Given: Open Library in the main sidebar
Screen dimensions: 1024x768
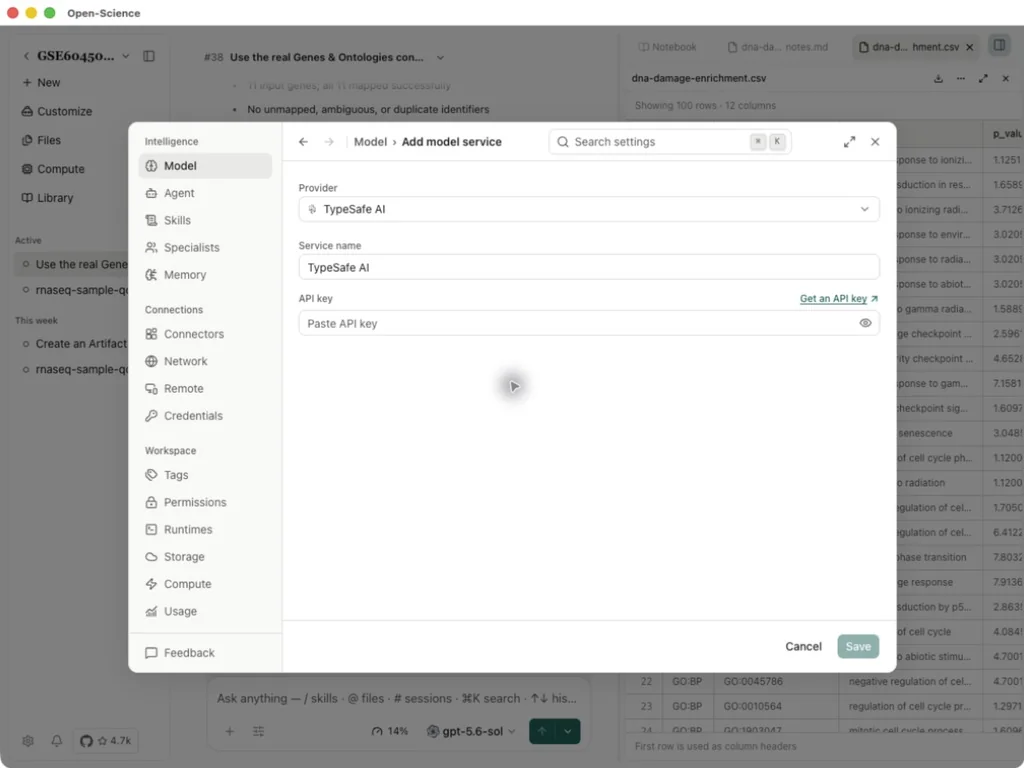Looking at the screenshot, I should [x=48, y=197].
